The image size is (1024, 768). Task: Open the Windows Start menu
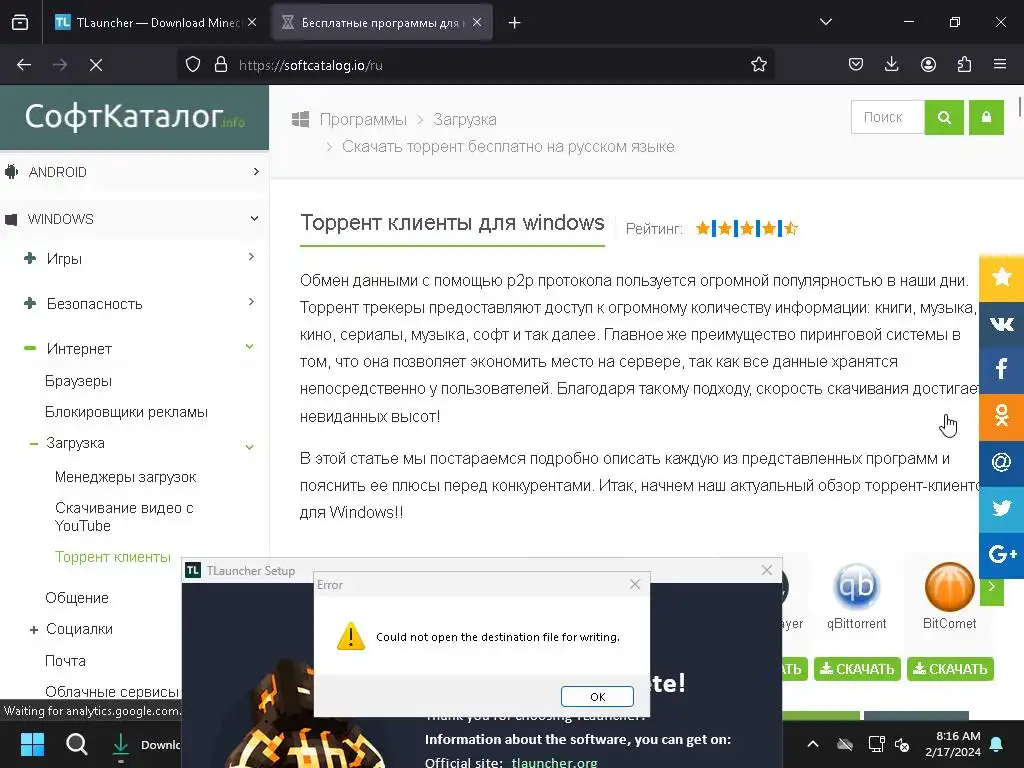coord(32,744)
